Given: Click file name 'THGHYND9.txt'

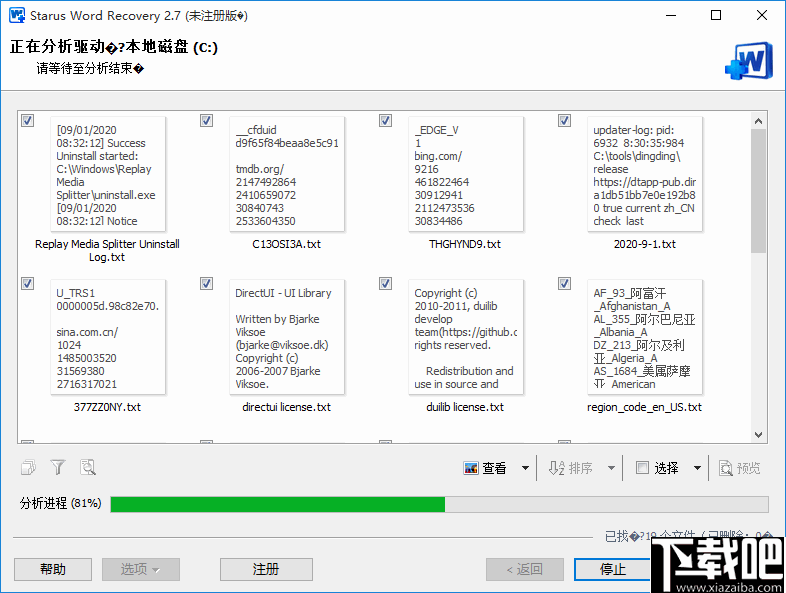Looking at the screenshot, I should point(465,244).
